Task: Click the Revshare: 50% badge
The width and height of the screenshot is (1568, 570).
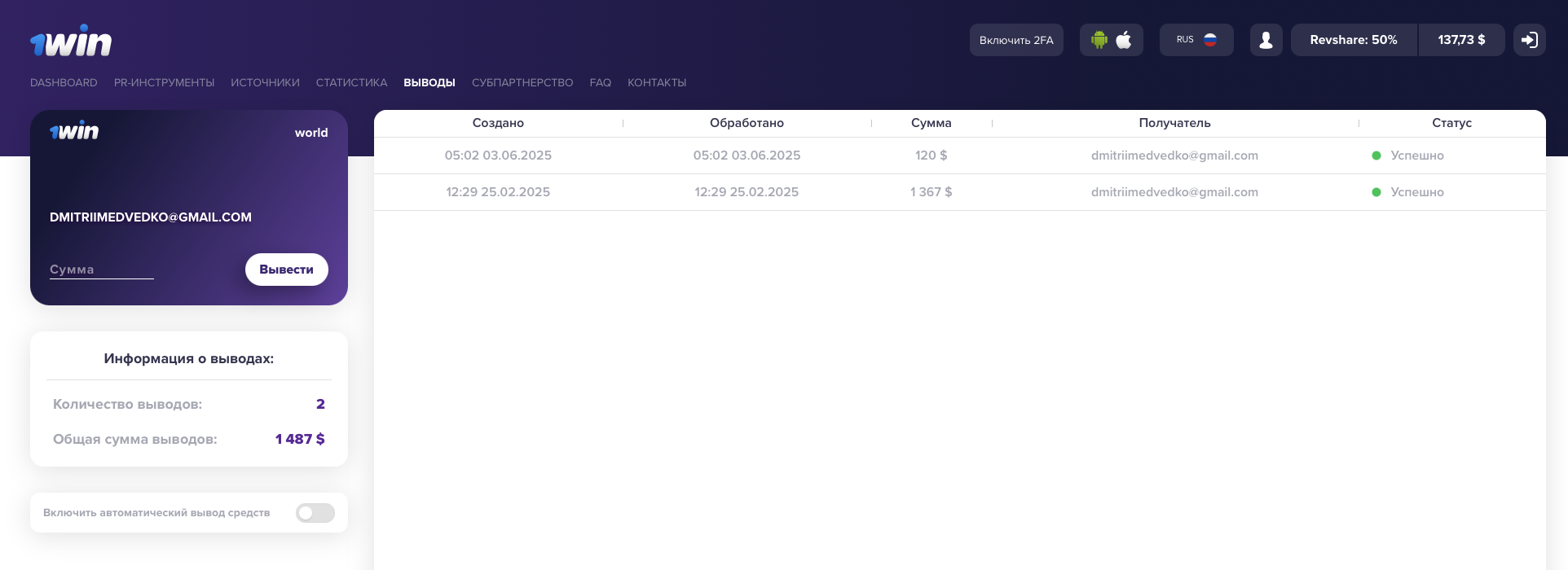Action: pos(1354,40)
